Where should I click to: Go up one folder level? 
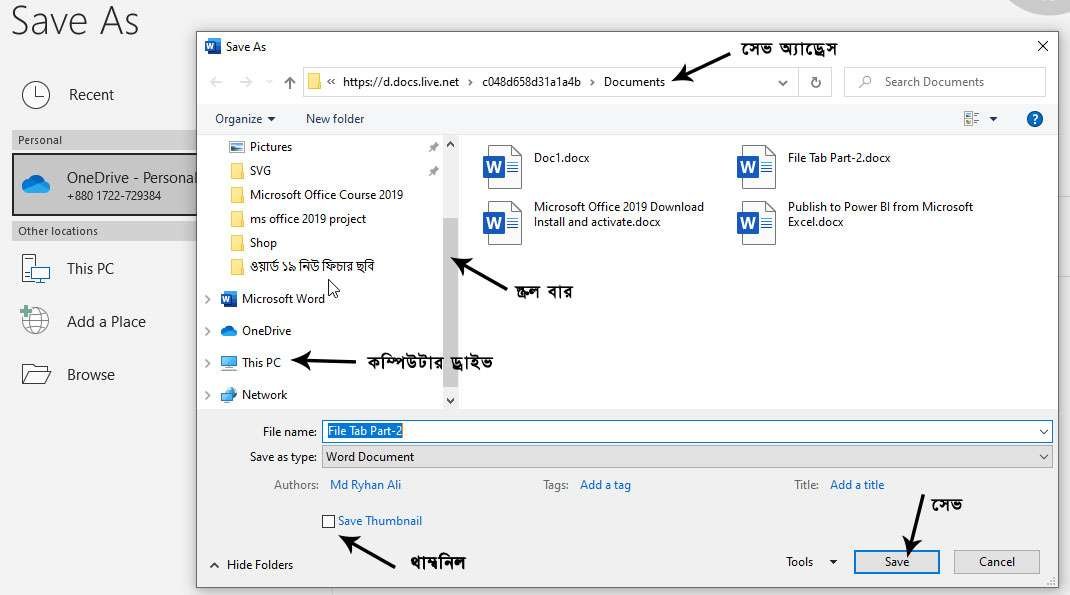point(288,82)
